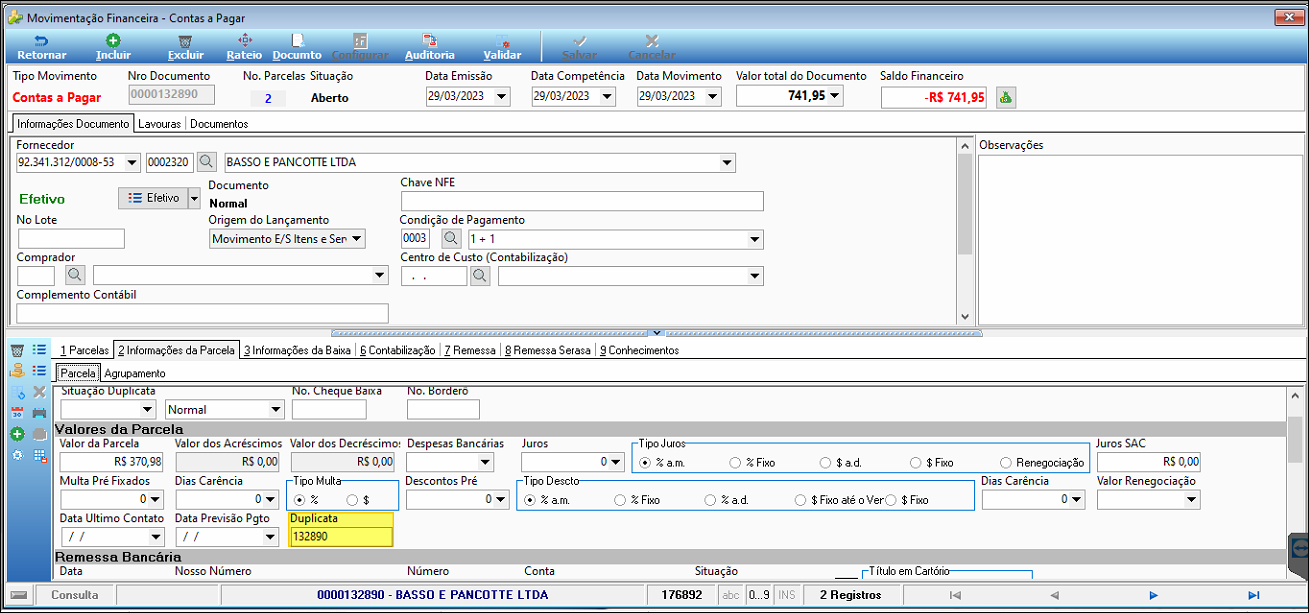This screenshot has height=613, width=1309.
Task: Click the printer icon in left sidebar
Action: (39, 412)
